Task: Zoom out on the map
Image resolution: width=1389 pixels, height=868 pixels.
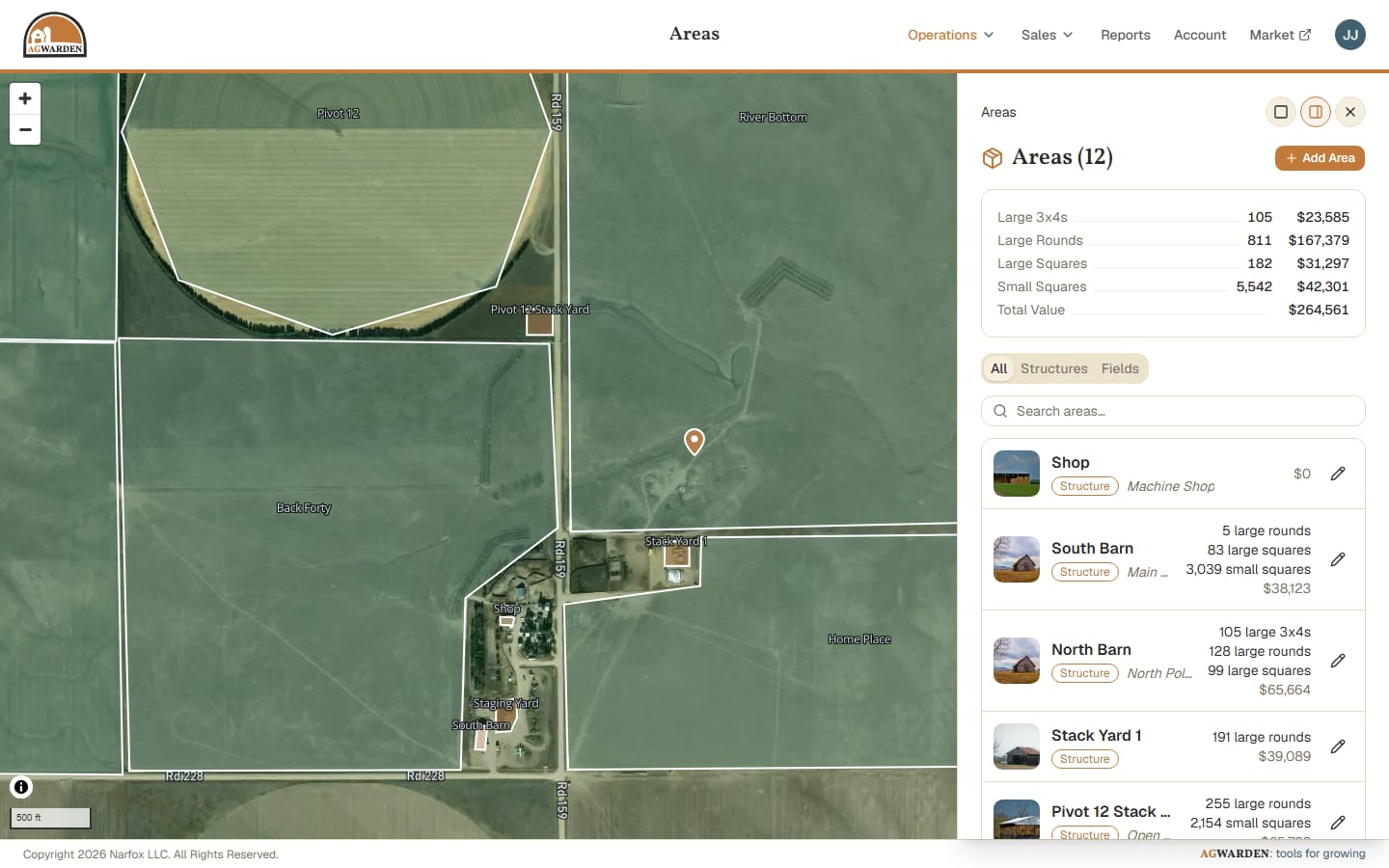Action: 25,130
